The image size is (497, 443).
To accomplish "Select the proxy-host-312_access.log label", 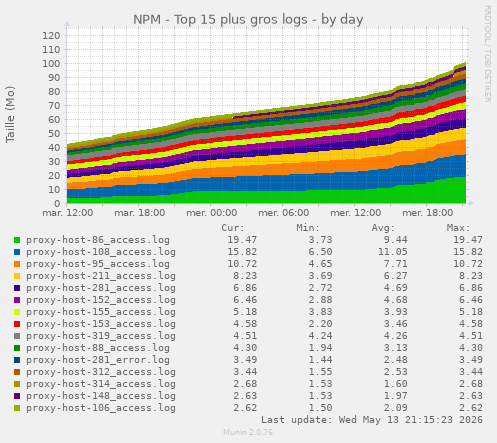I will pyautogui.click(x=101, y=372).
